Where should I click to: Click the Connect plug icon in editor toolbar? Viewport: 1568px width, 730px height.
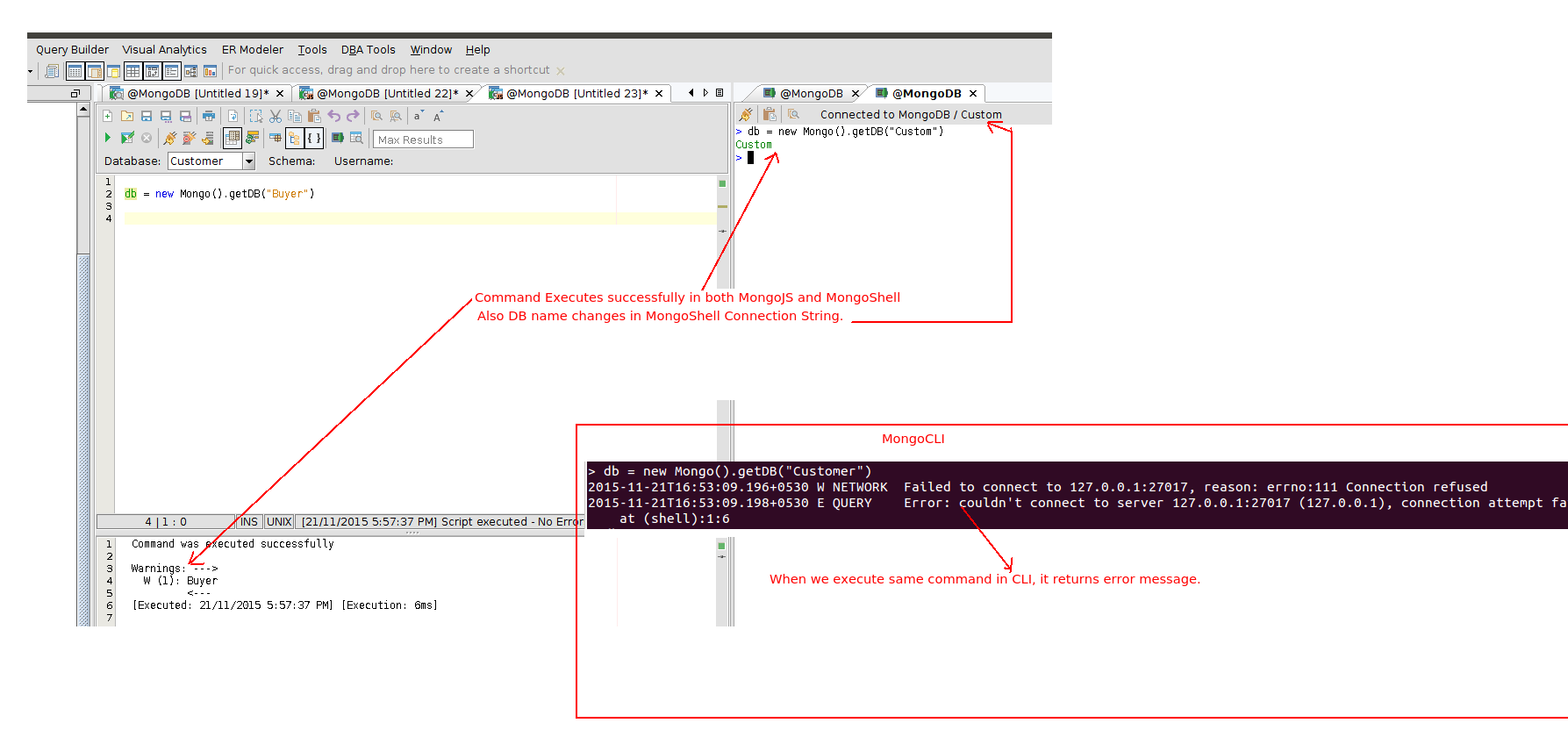tap(170, 138)
